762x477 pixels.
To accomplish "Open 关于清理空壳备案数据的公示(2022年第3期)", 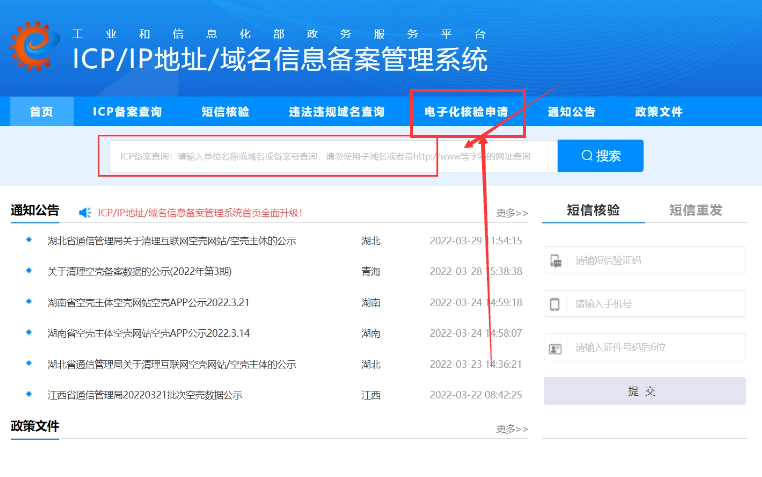I will [x=139, y=272].
